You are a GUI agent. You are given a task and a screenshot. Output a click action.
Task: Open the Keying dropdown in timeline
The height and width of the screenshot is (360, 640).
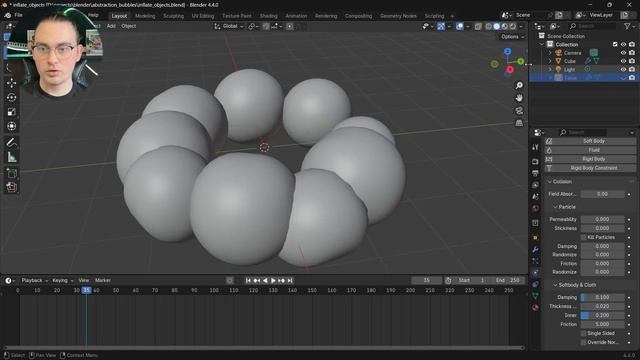62,280
